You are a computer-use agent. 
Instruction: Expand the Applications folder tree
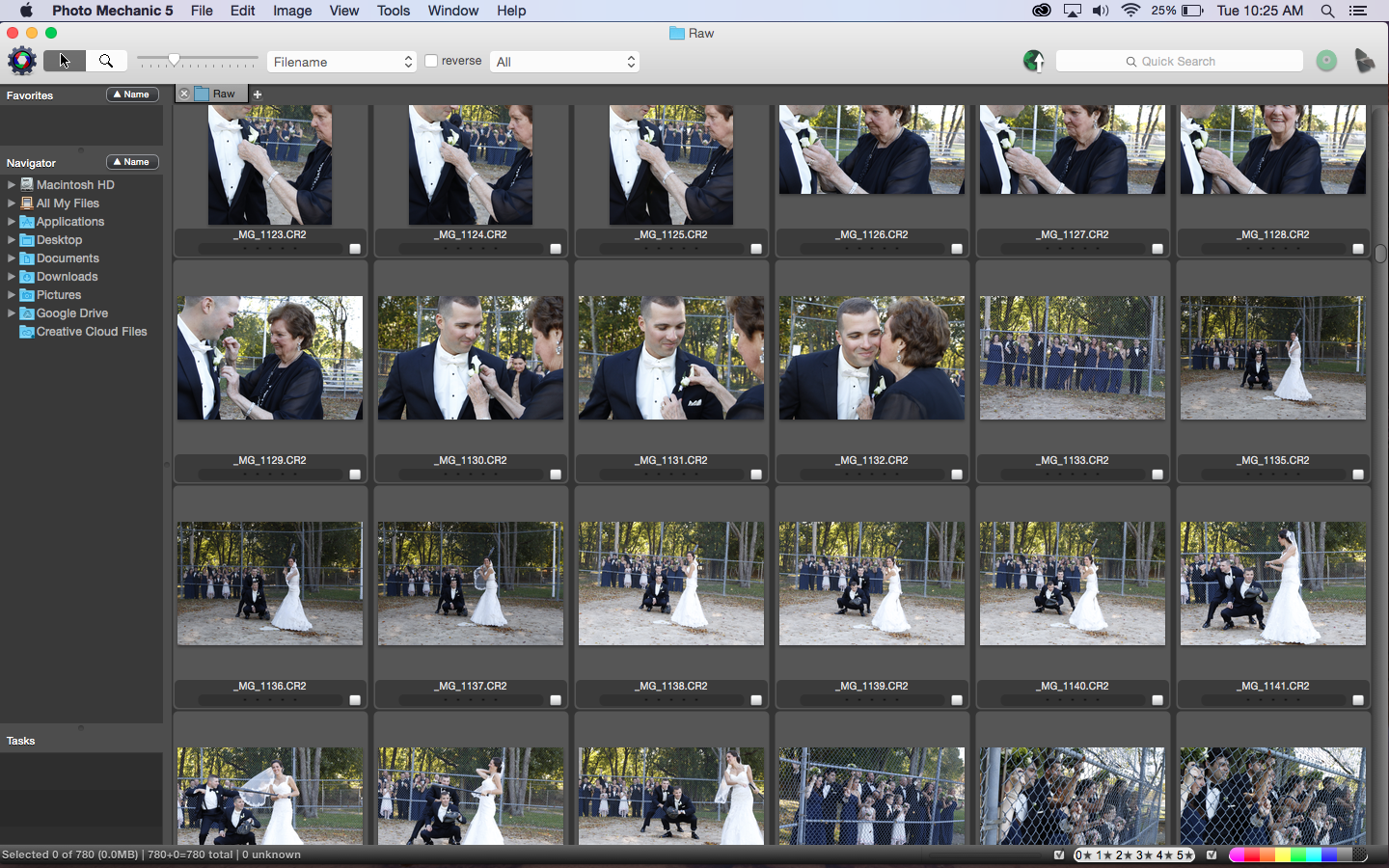[12, 222]
